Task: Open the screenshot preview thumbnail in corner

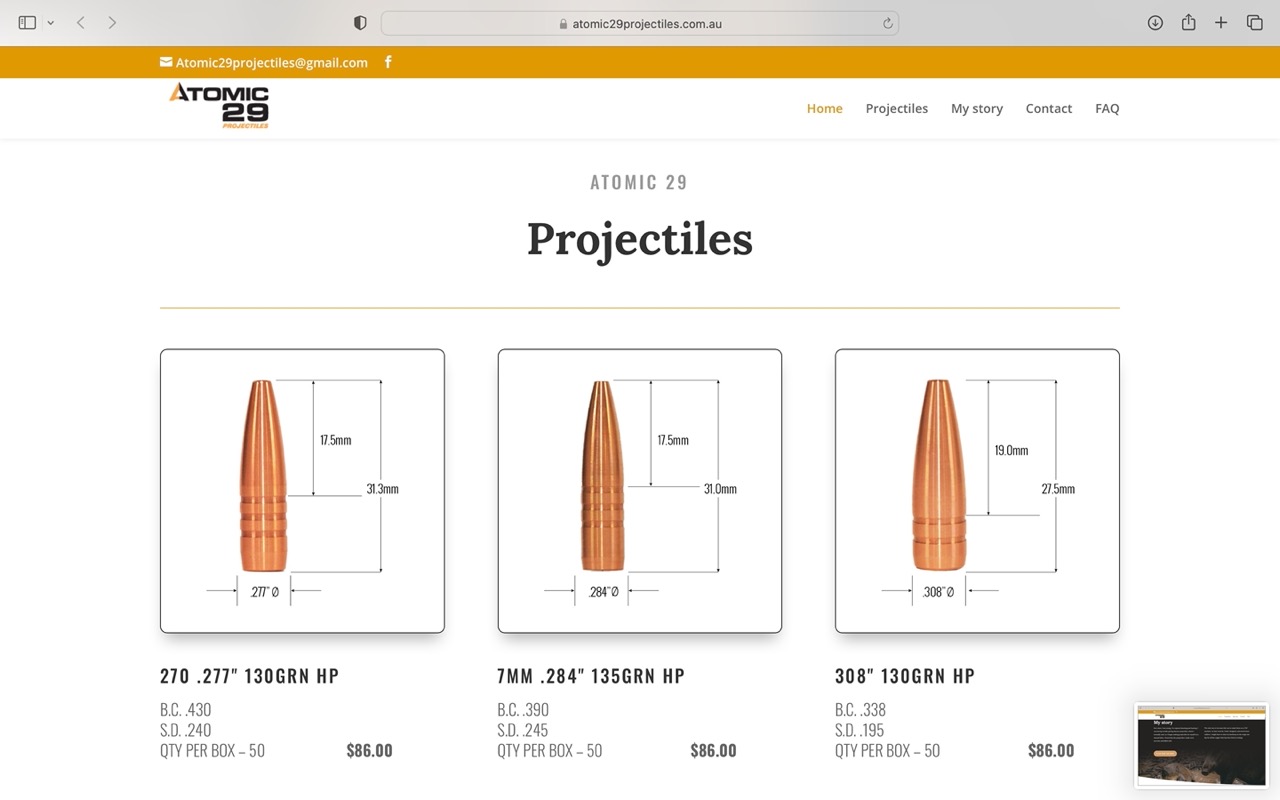Action: [1201, 745]
